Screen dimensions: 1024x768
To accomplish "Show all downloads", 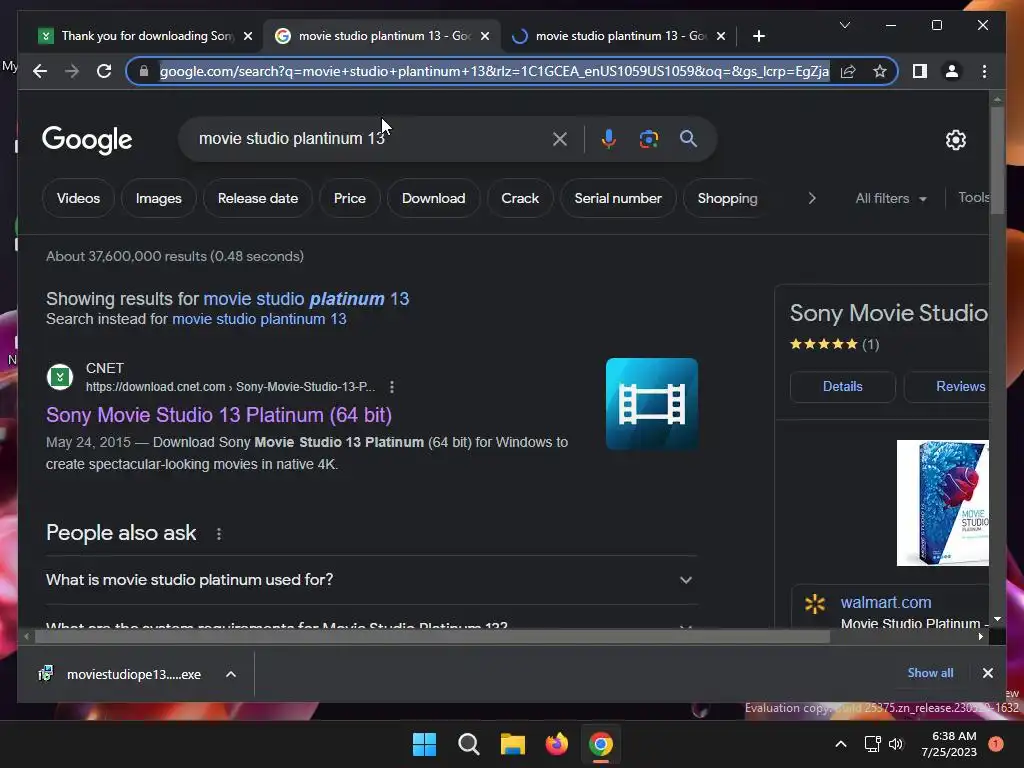I will tap(930, 673).
